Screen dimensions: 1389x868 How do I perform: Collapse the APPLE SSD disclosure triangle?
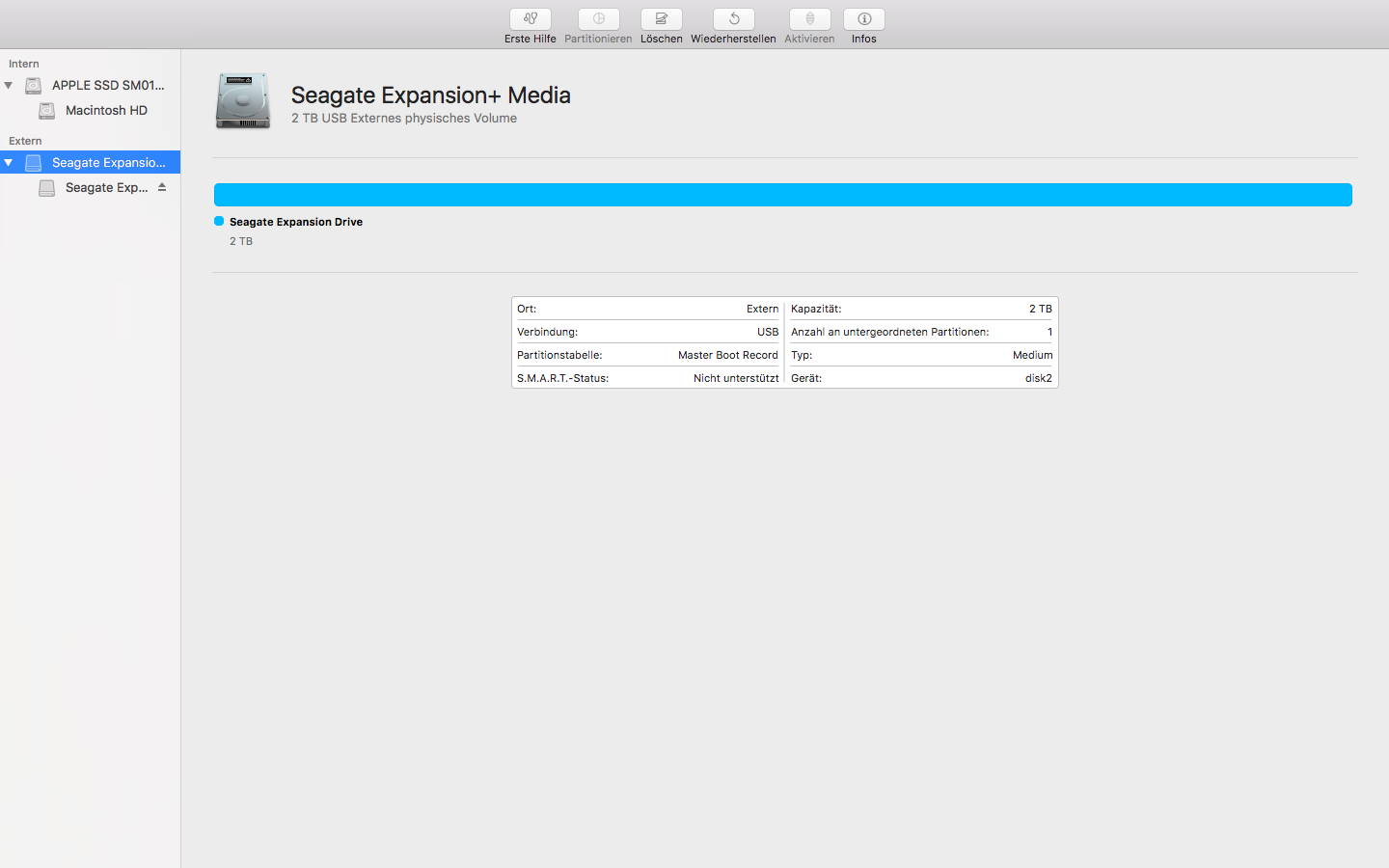click(x=9, y=85)
